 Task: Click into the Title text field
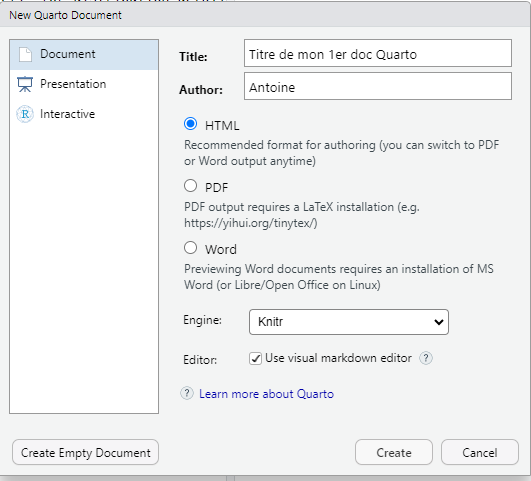[378, 53]
